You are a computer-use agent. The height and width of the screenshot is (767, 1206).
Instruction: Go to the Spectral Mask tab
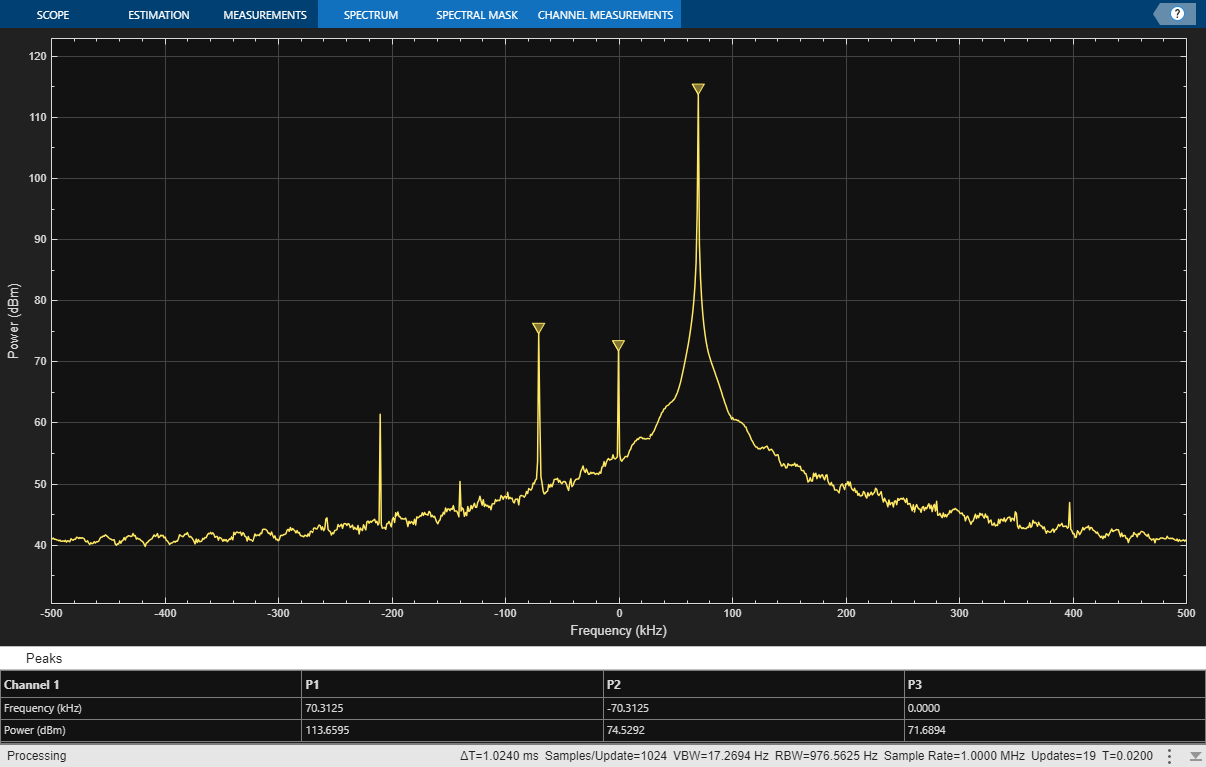click(475, 15)
